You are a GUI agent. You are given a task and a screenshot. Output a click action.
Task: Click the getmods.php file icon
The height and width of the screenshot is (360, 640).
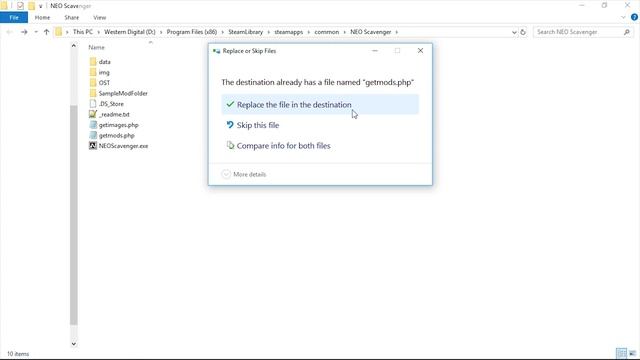pyautogui.click(x=93, y=136)
